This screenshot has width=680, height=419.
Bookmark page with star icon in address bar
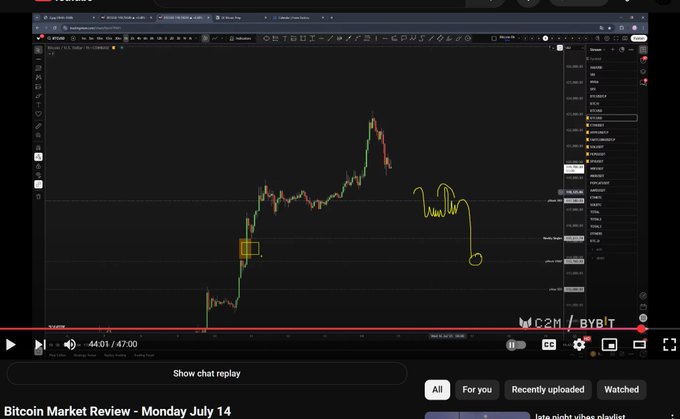(609, 28)
